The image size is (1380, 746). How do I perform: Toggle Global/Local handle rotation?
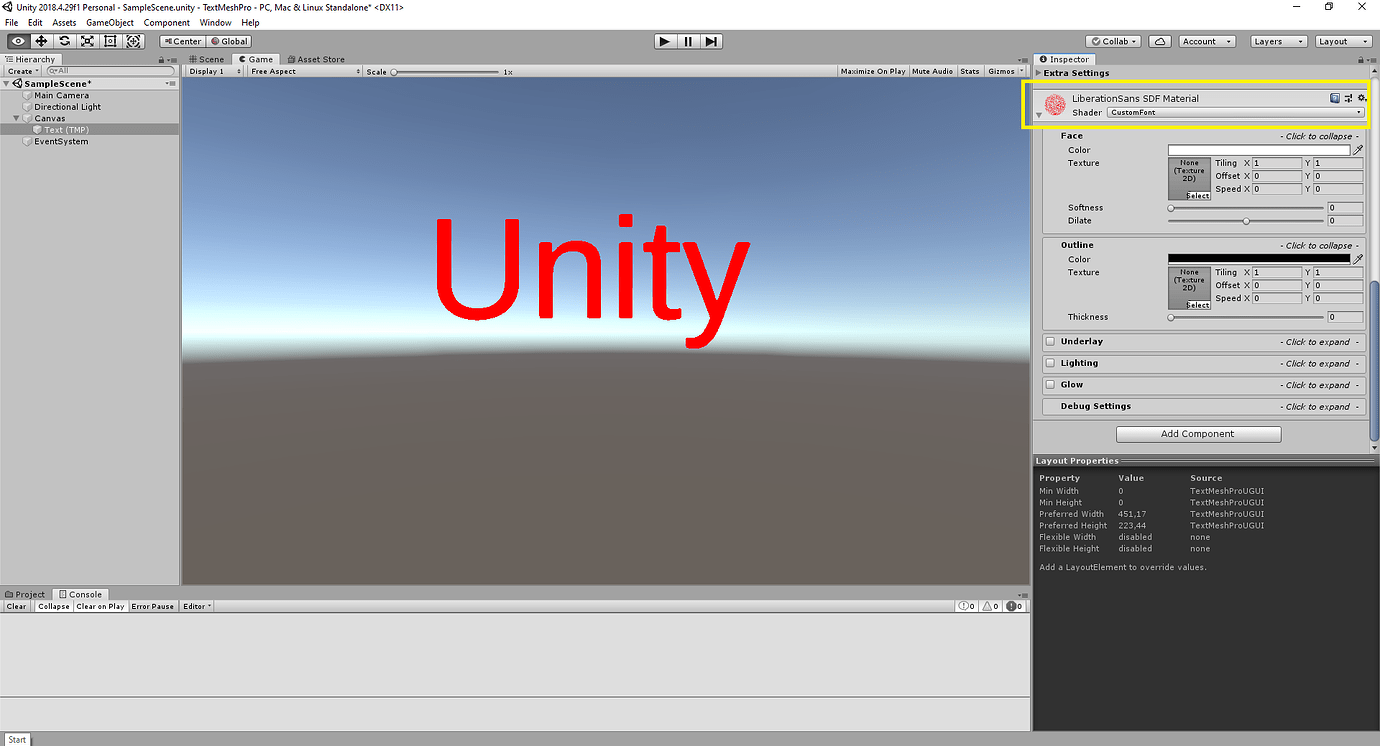(229, 41)
